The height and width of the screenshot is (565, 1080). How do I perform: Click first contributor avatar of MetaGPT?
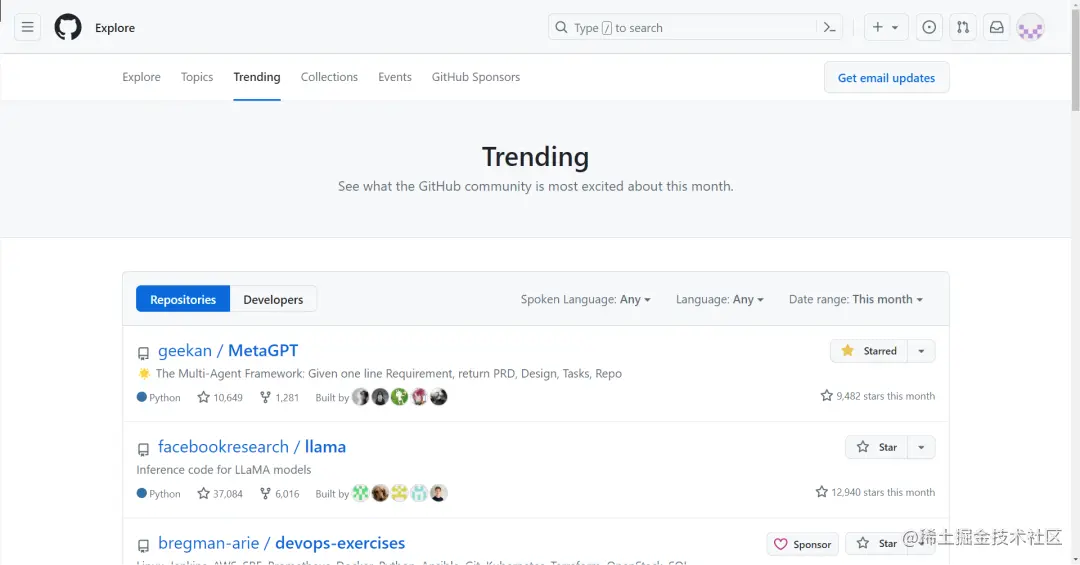pos(360,397)
